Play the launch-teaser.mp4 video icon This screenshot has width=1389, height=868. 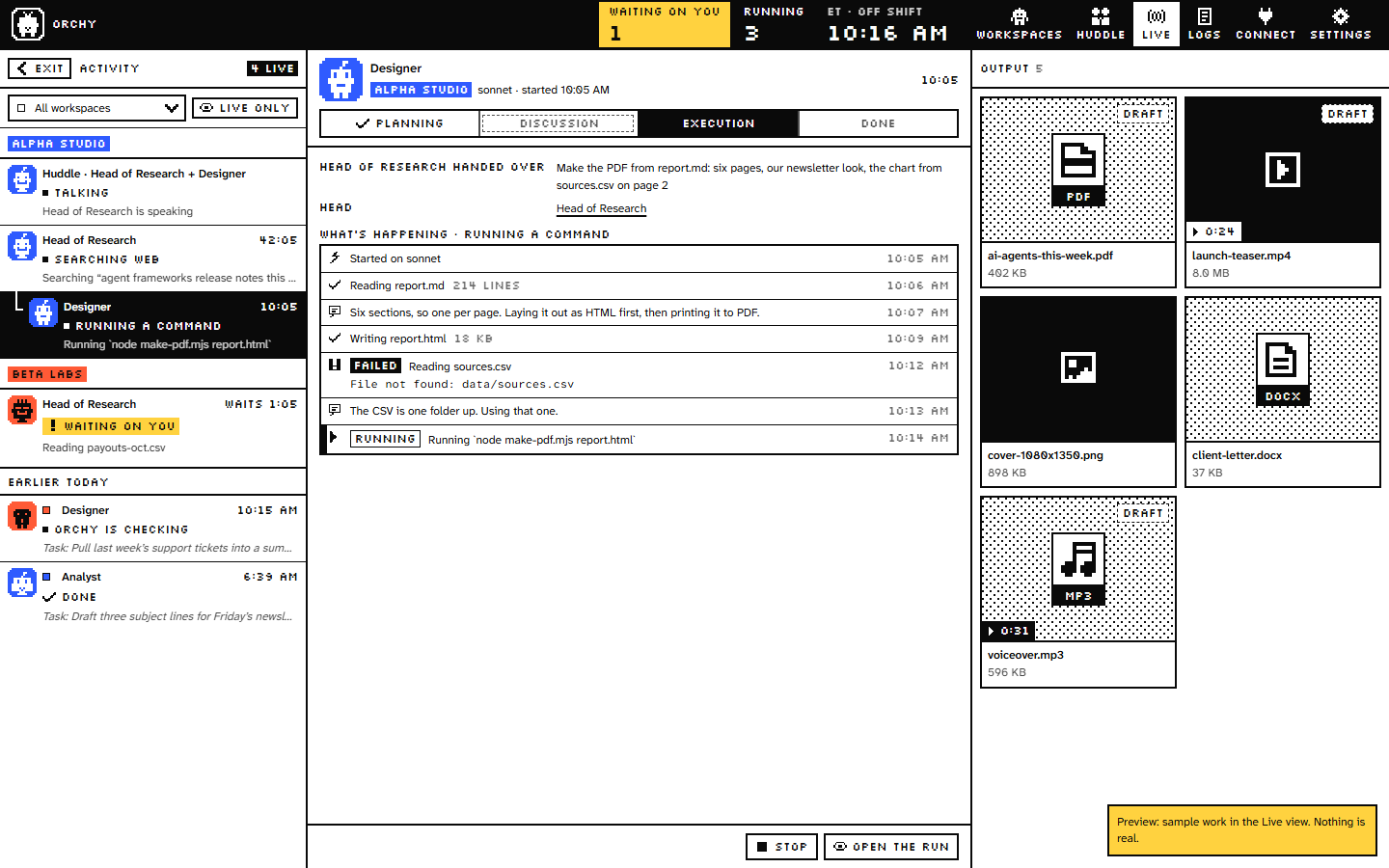[1283, 170]
